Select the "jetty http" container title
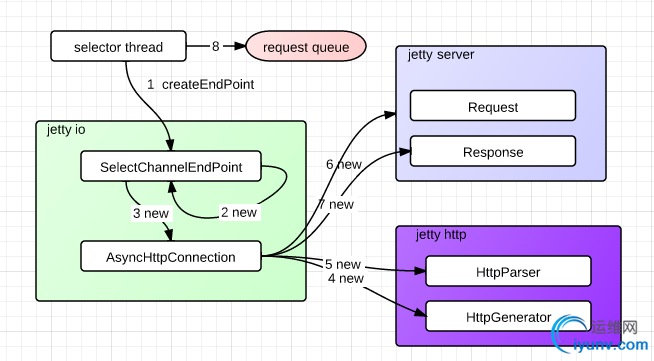The image size is (654, 361). tap(441, 235)
